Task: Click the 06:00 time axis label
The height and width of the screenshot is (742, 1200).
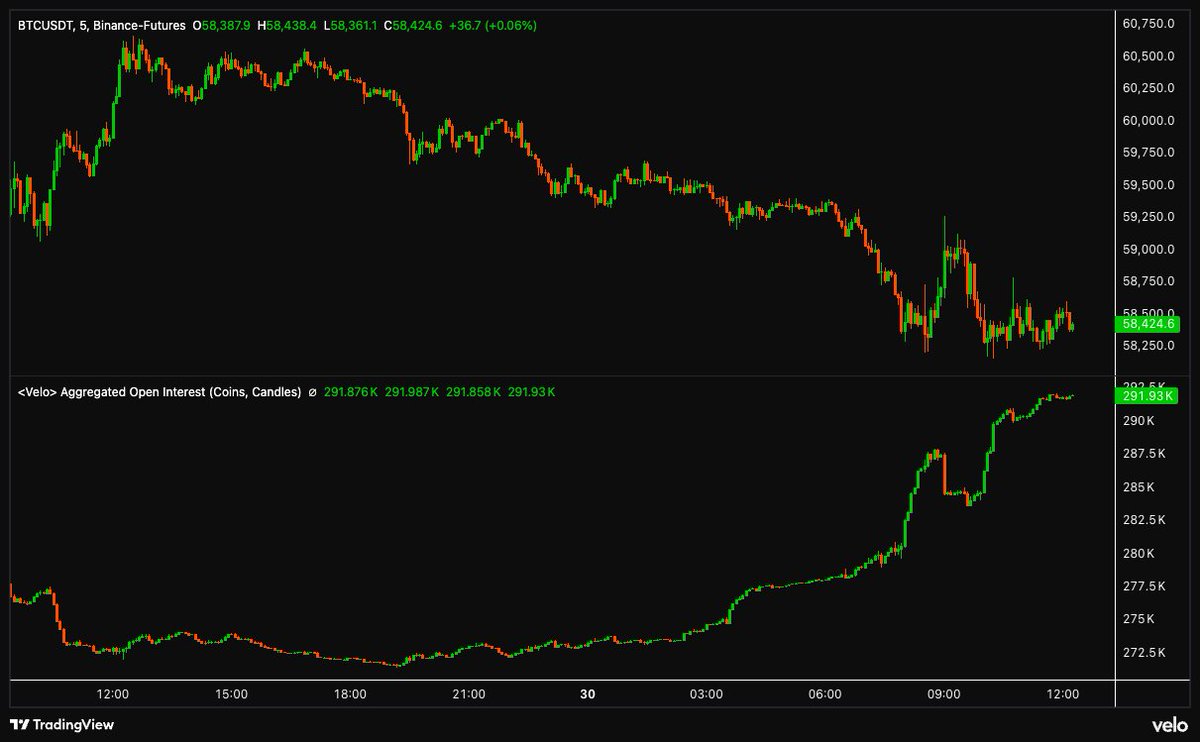Action: [825, 693]
